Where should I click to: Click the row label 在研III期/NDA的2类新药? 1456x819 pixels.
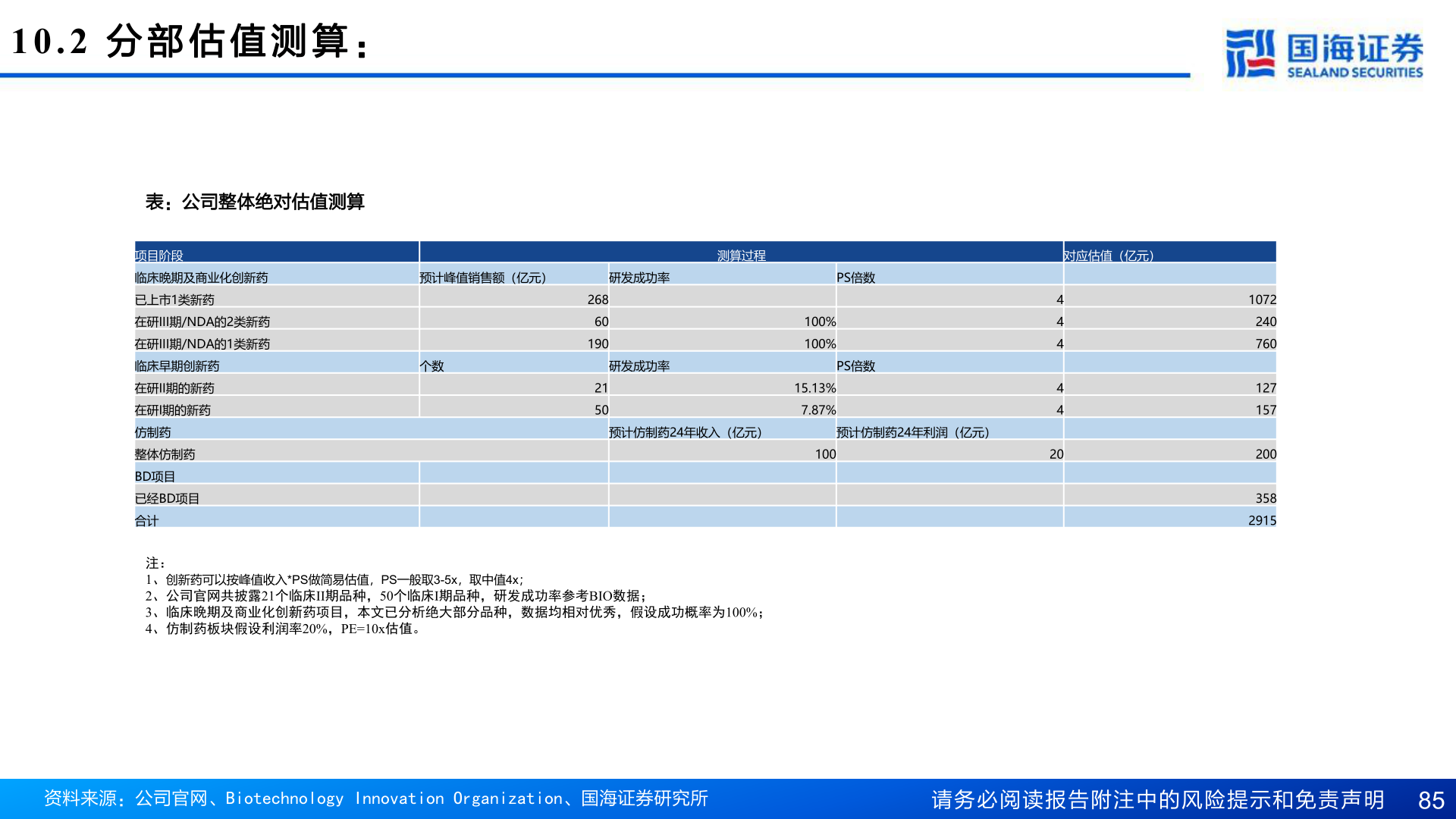(202, 322)
